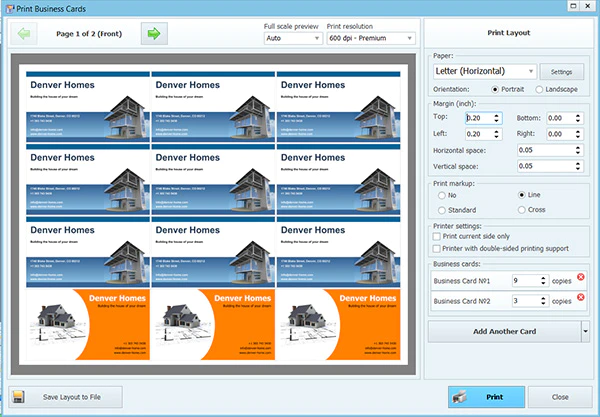The width and height of the screenshot is (600, 417).
Task: Remove Business Card №2 with red X
Action: [x=580, y=297]
